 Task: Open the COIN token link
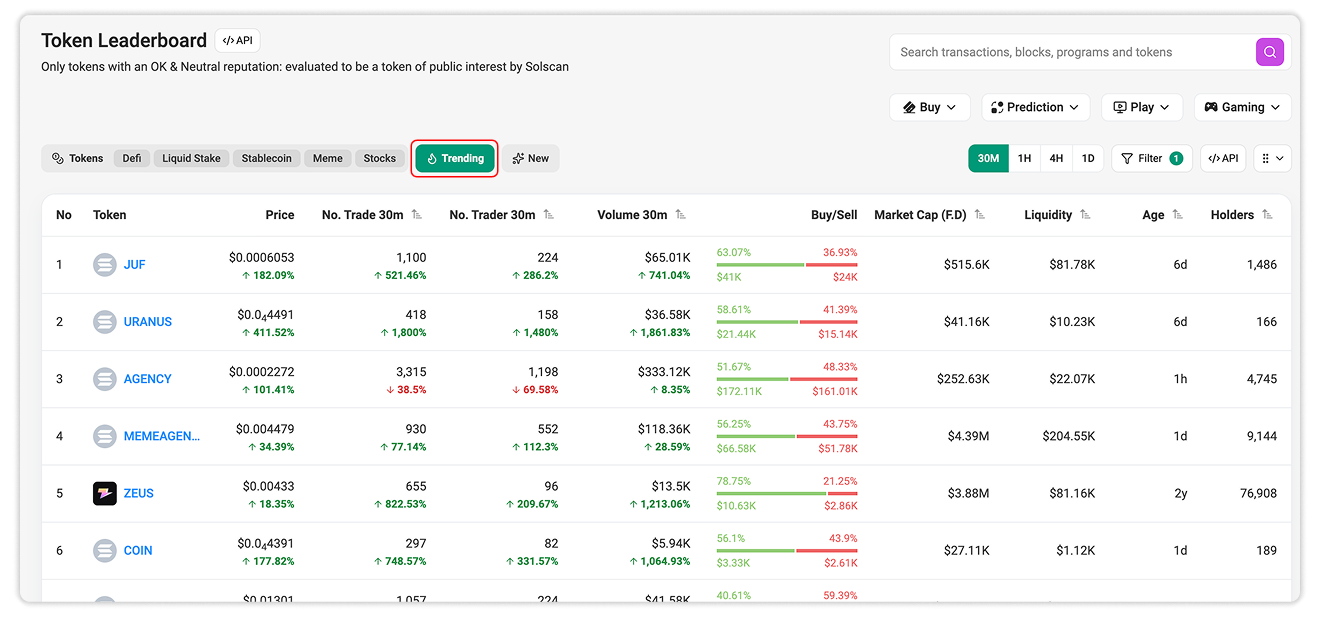(x=138, y=550)
